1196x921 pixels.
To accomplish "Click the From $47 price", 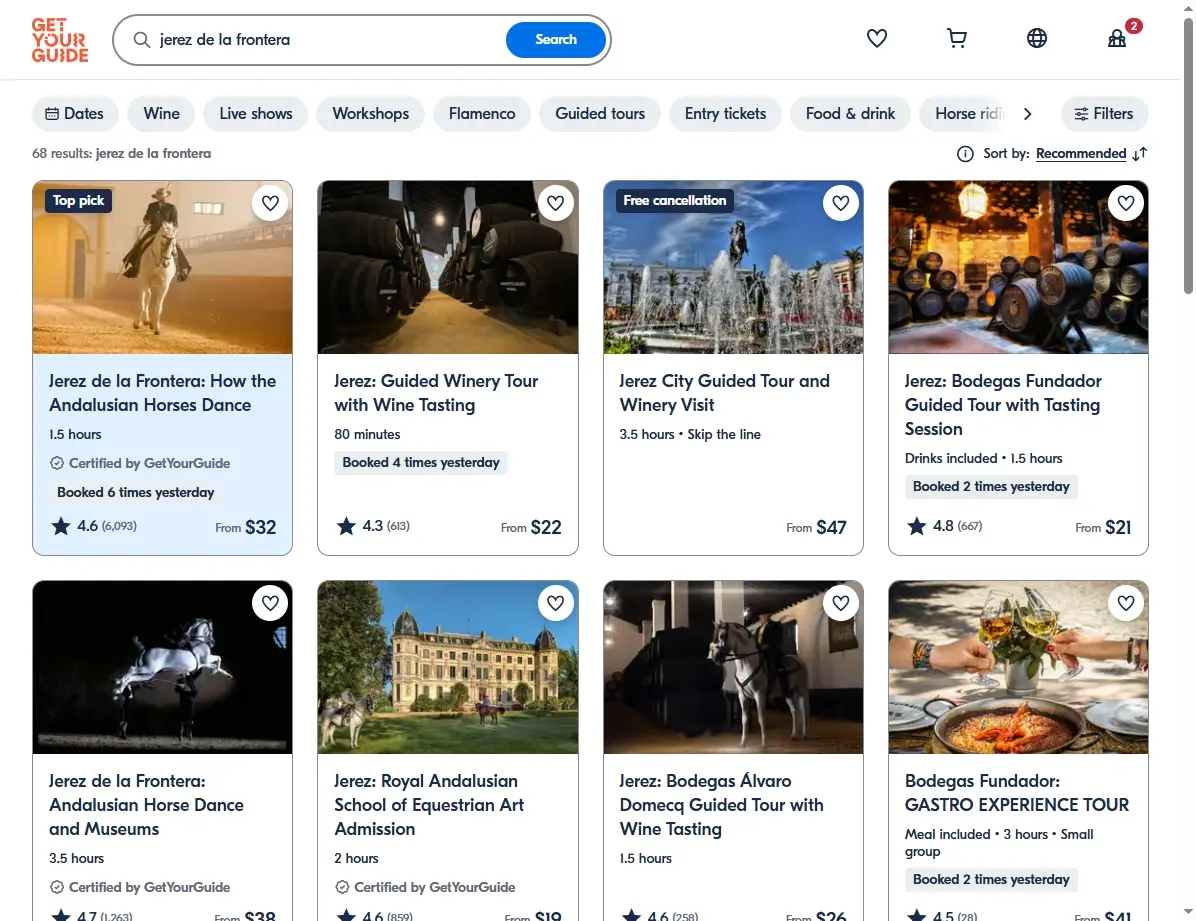I will 816,527.
